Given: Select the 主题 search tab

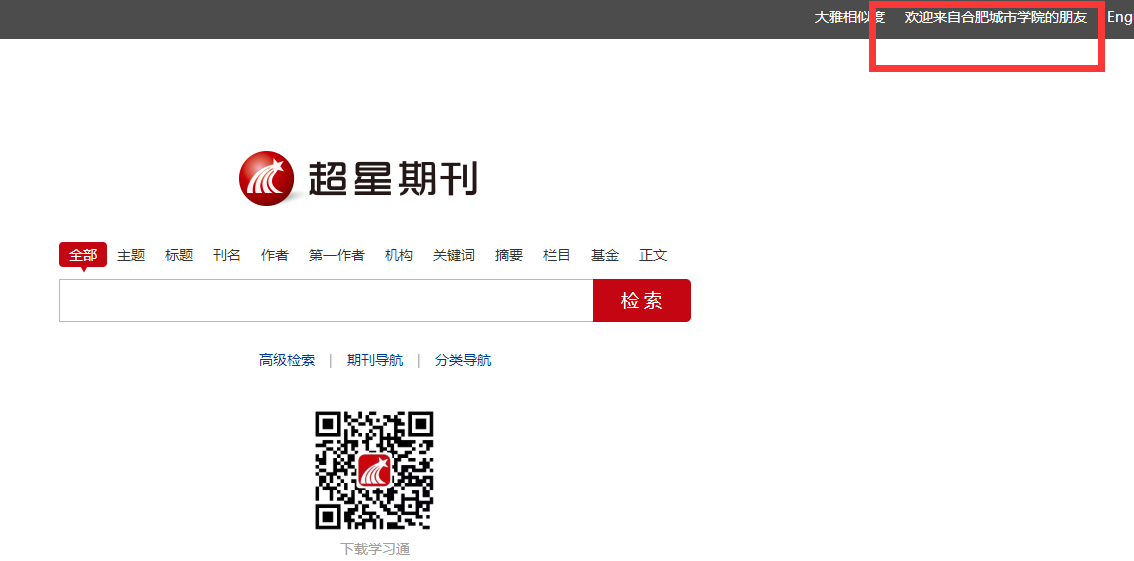Looking at the screenshot, I should (131, 254).
